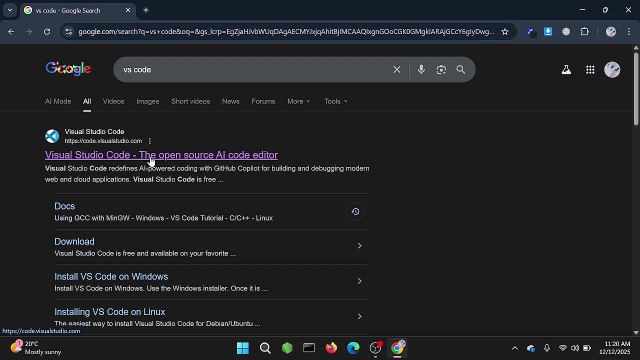Switch to the Images tab
Image resolution: width=640 pixels, height=360 pixels.
(148, 101)
